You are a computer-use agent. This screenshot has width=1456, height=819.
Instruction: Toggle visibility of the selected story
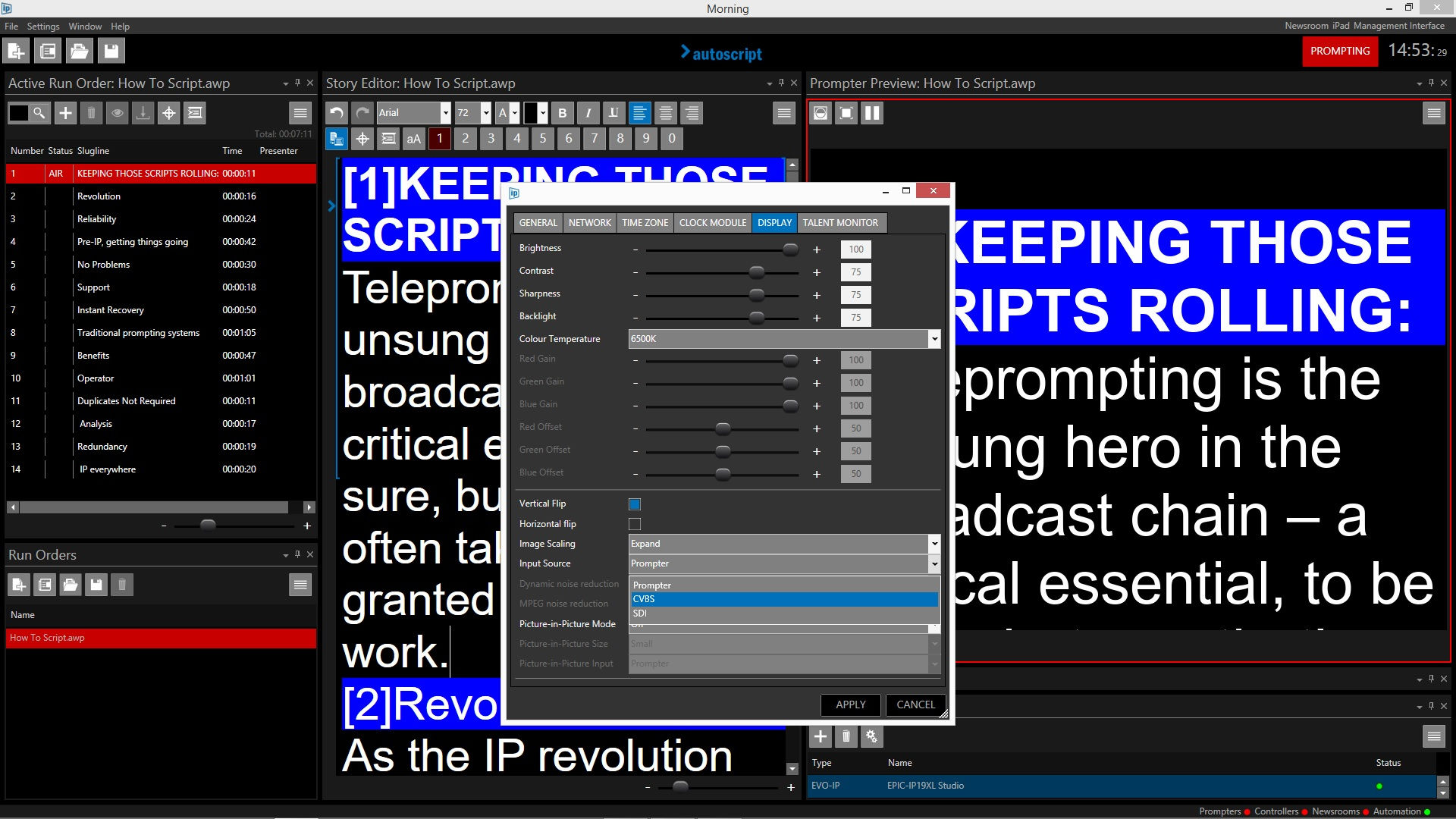117,113
